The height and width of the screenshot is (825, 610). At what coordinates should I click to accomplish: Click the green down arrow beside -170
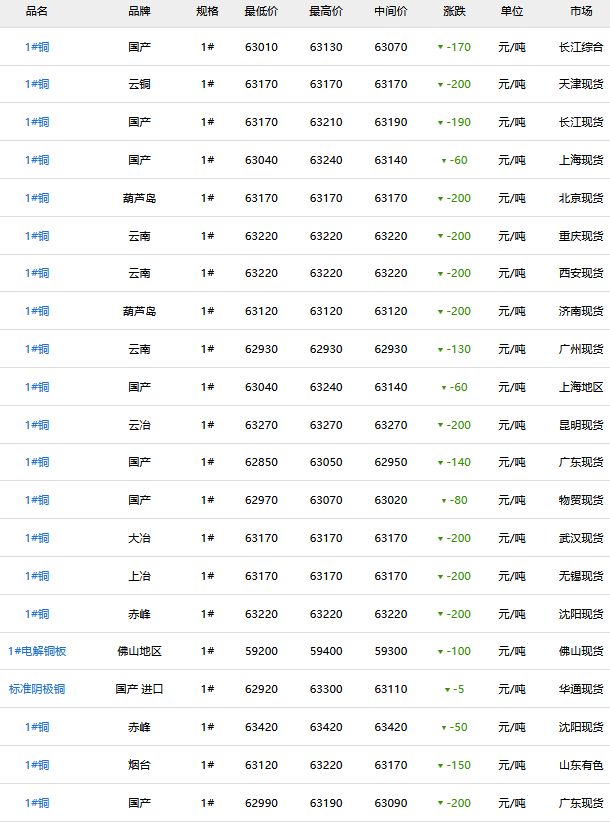coord(440,47)
